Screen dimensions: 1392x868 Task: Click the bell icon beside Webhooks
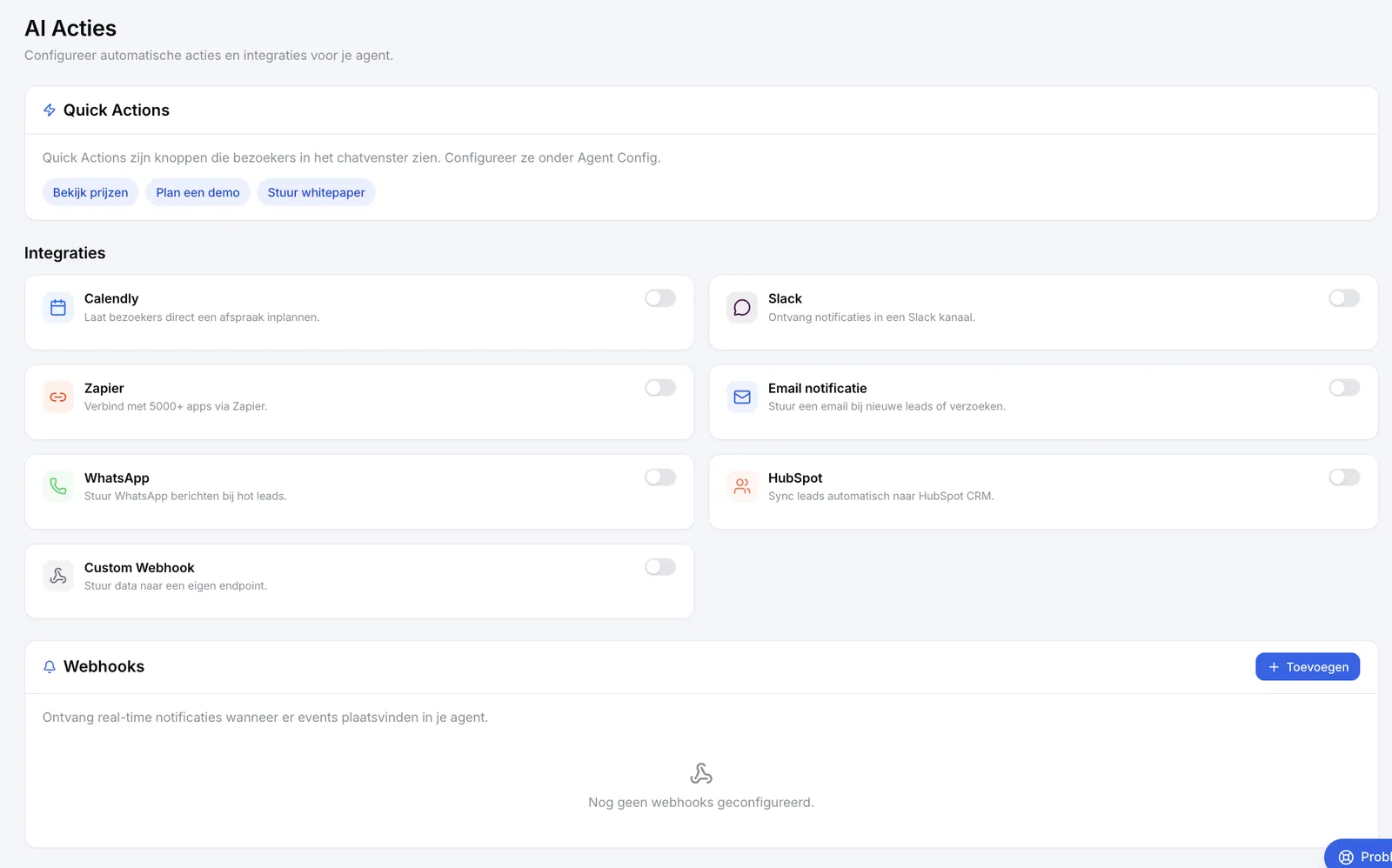(x=50, y=667)
